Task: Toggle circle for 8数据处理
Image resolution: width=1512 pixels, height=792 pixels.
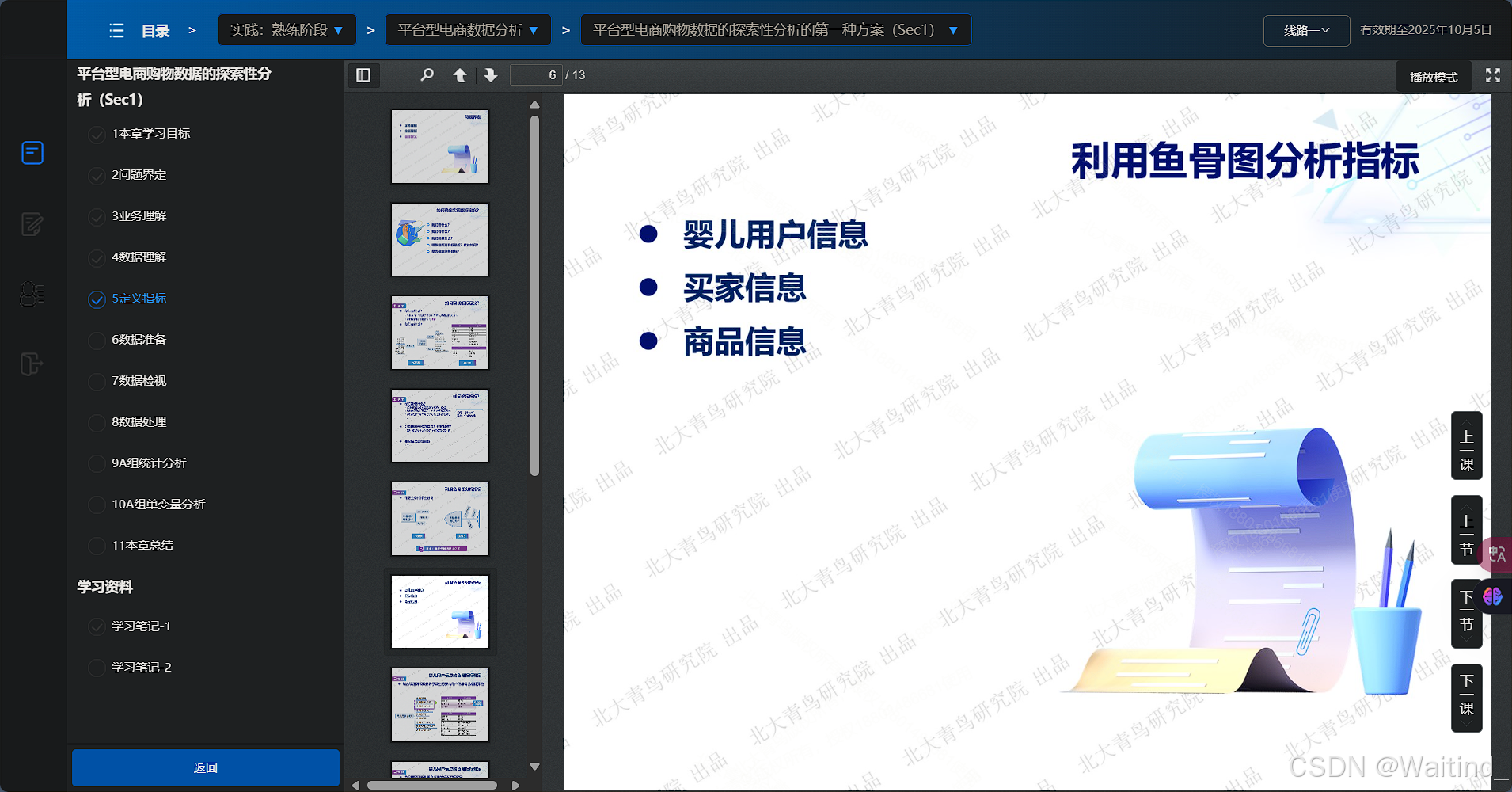Action: (97, 423)
